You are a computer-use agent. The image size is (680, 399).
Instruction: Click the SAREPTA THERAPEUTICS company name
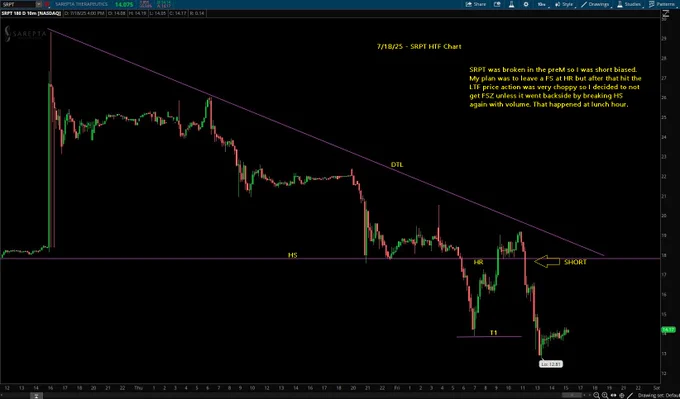[82, 4]
